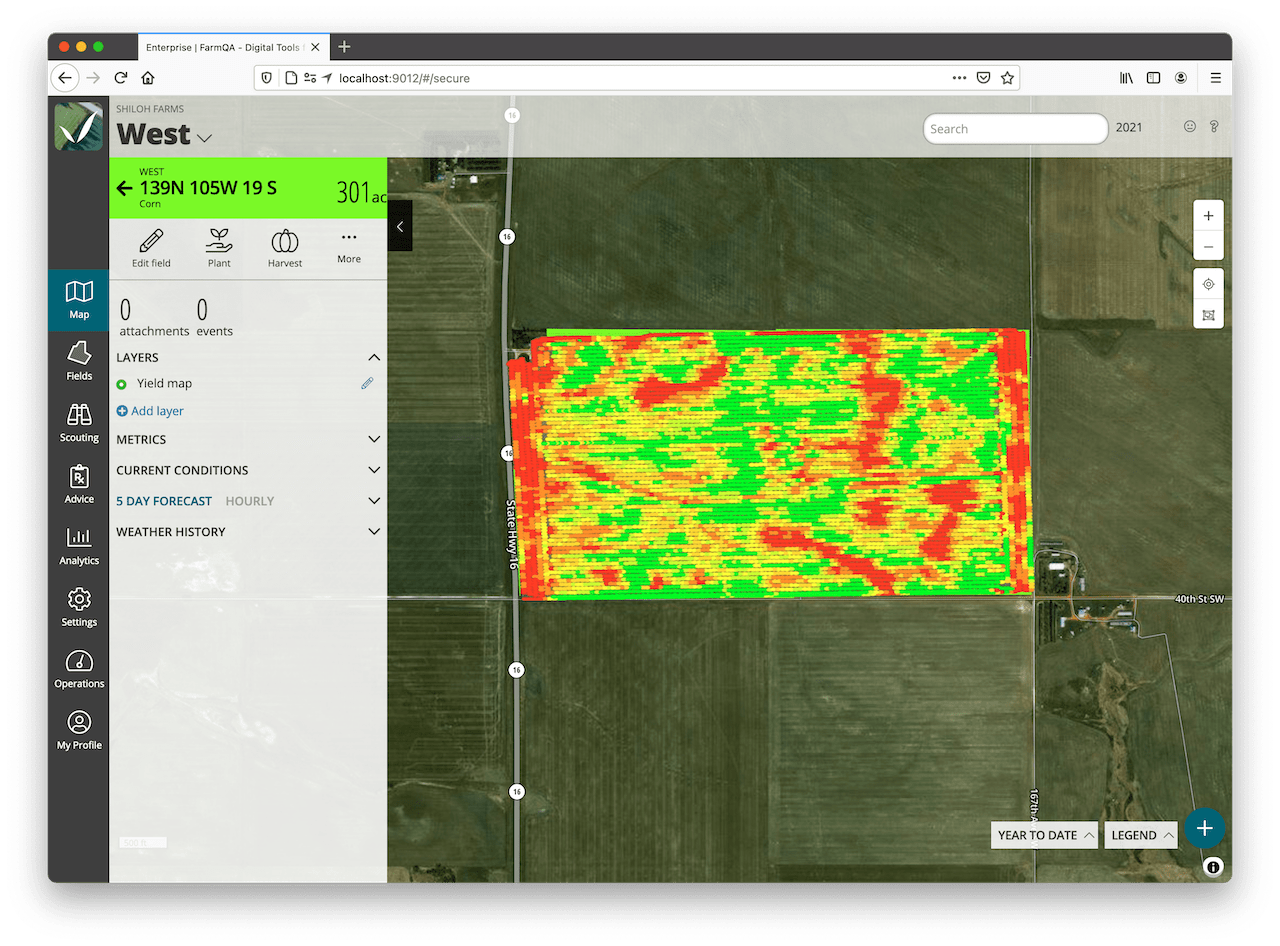Click browser back button

click(65, 78)
